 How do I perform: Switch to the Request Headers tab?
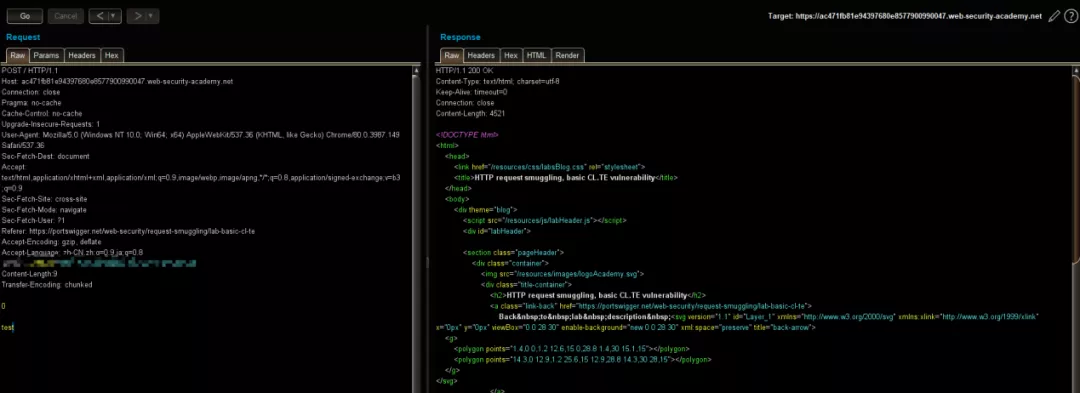tap(82, 55)
